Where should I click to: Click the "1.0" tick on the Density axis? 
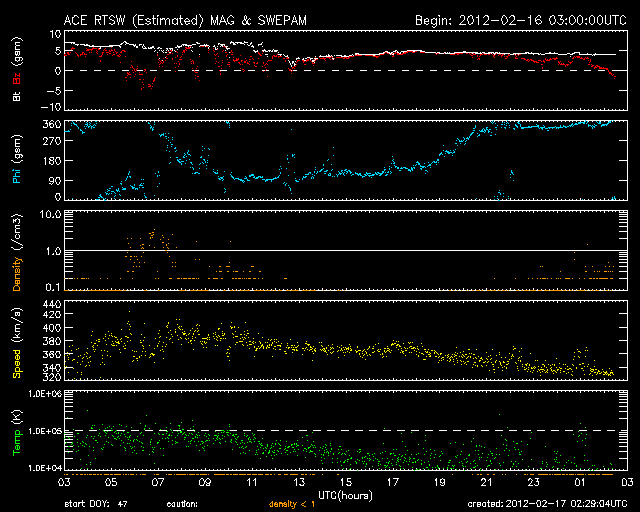(x=53, y=251)
